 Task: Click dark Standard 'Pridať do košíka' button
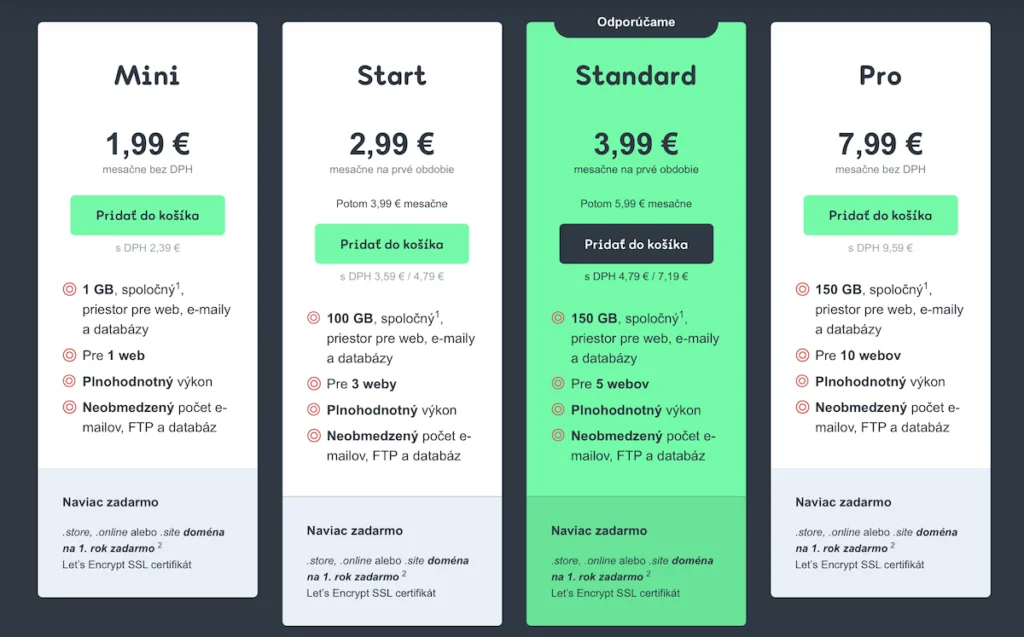(636, 244)
